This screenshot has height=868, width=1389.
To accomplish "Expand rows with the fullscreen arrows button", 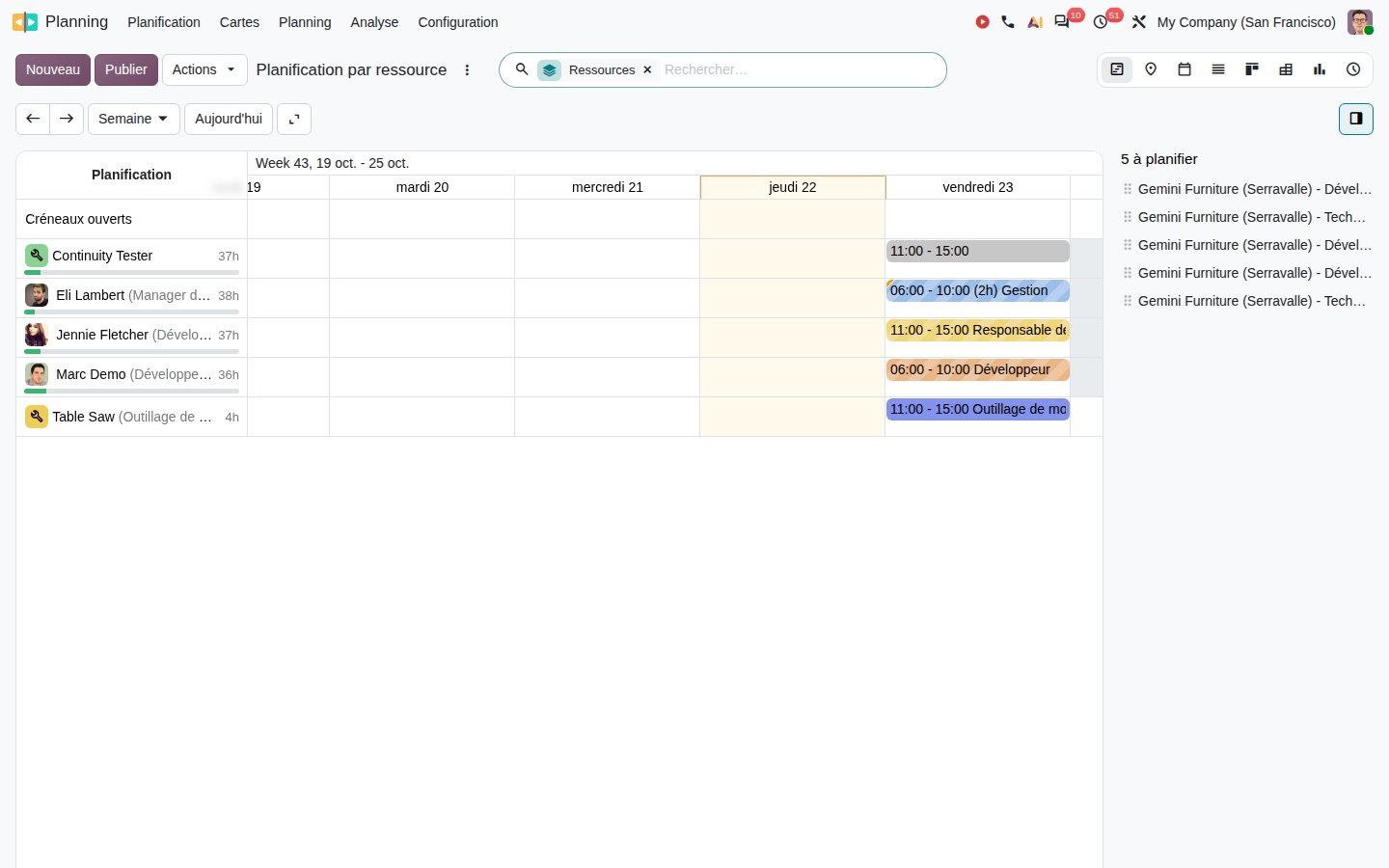I will point(294,119).
